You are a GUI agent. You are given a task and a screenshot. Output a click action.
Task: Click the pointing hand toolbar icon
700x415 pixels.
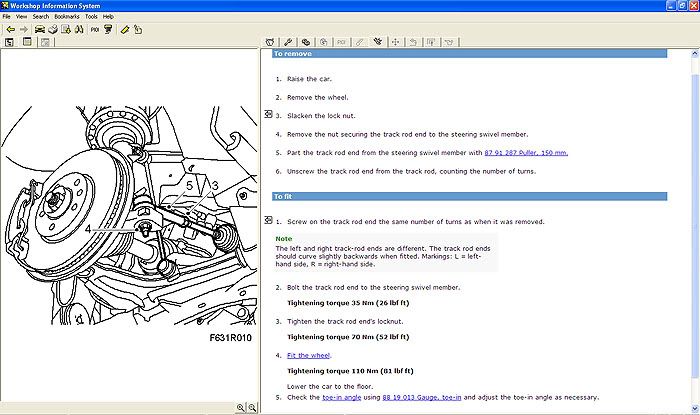(x=138, y=30)
